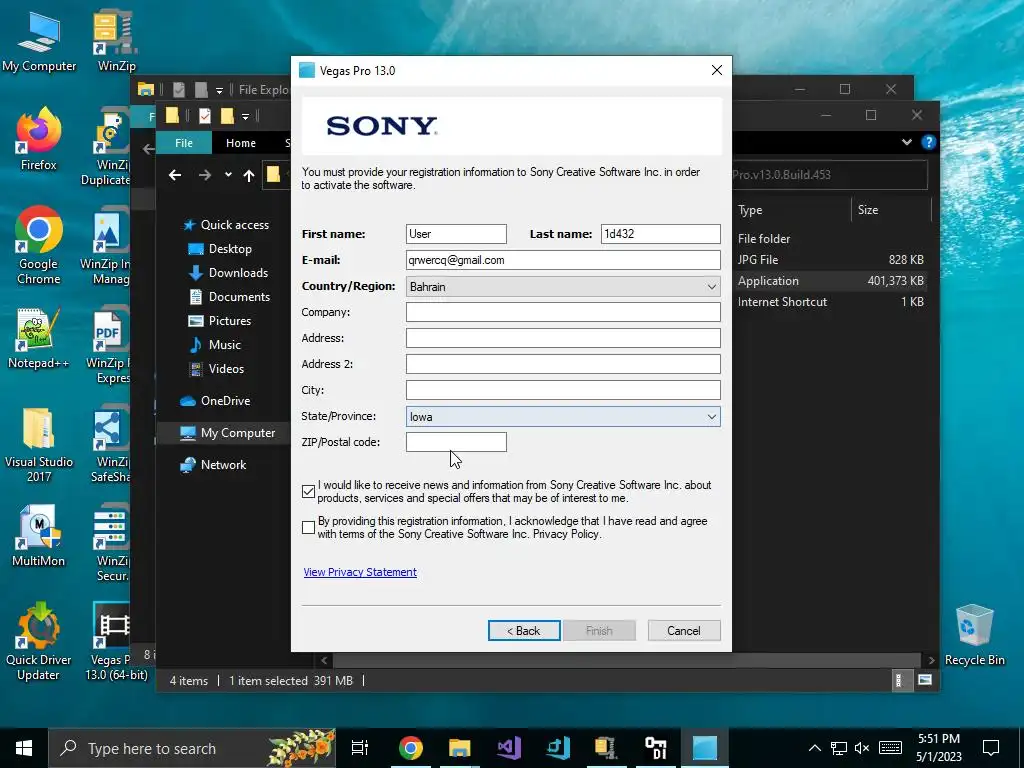Click the File Explorer help icon
Image resolution: width=1024 pixels, height=768 pixels.
pyautogui.click(x=928, y=142)
